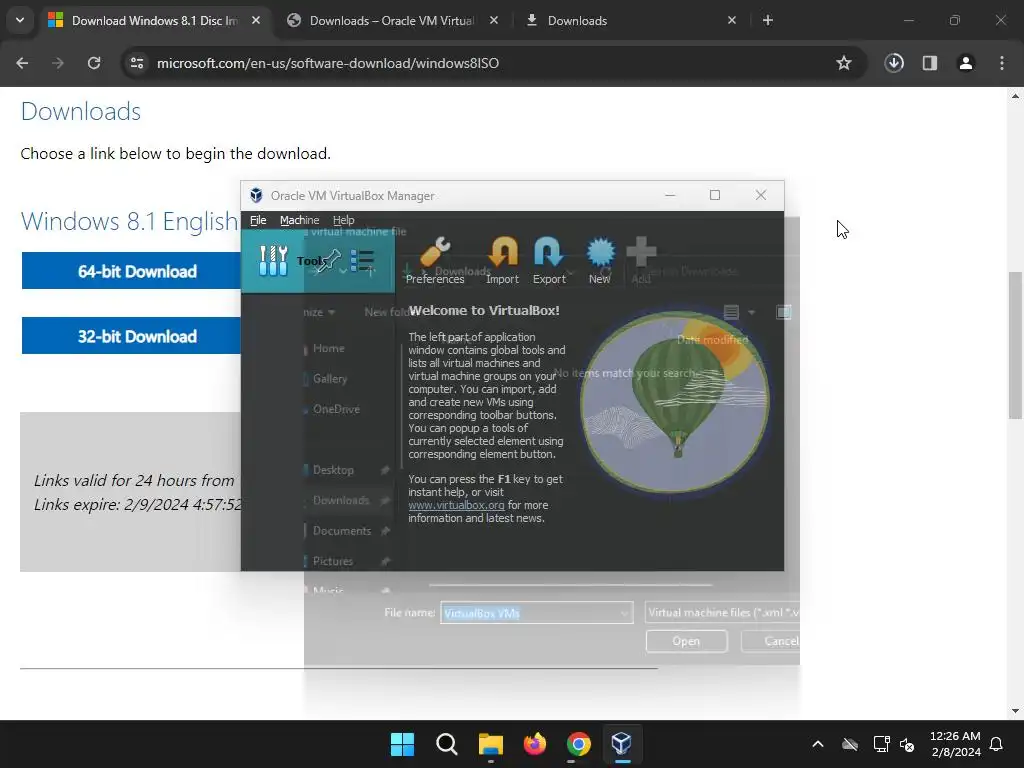Minimize the VirtualBox Manager window

[670, 195]
